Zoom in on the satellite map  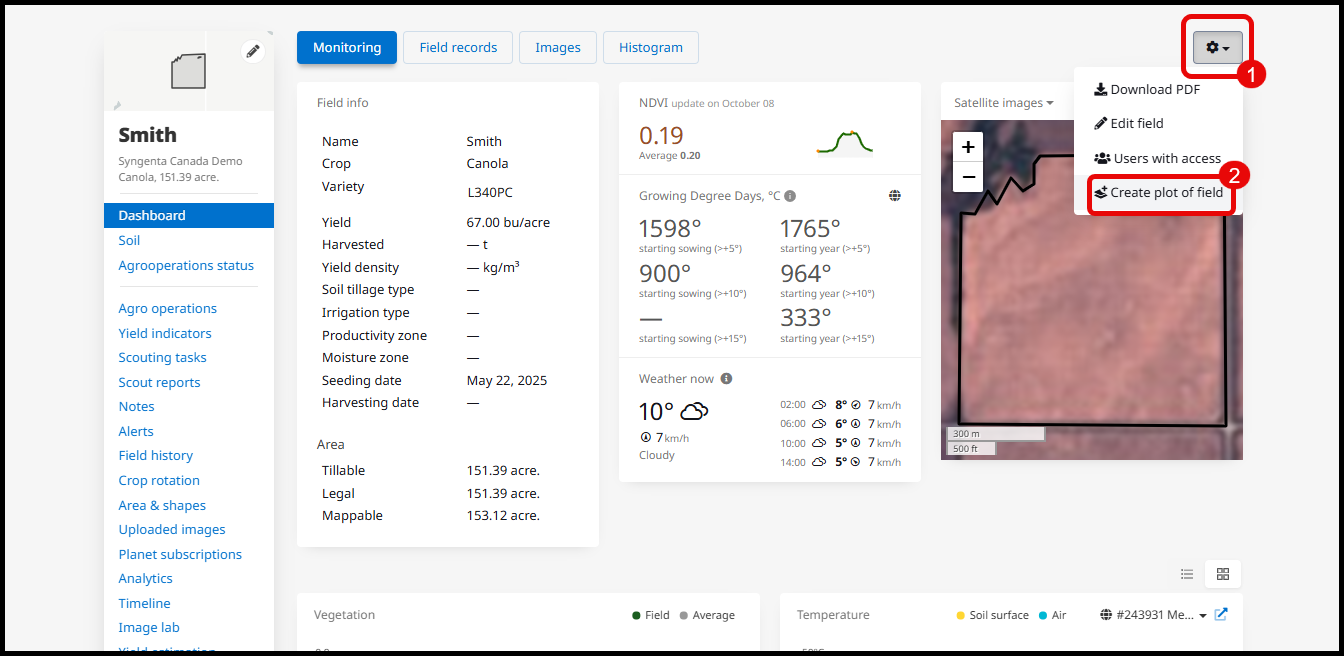[968, 147]
